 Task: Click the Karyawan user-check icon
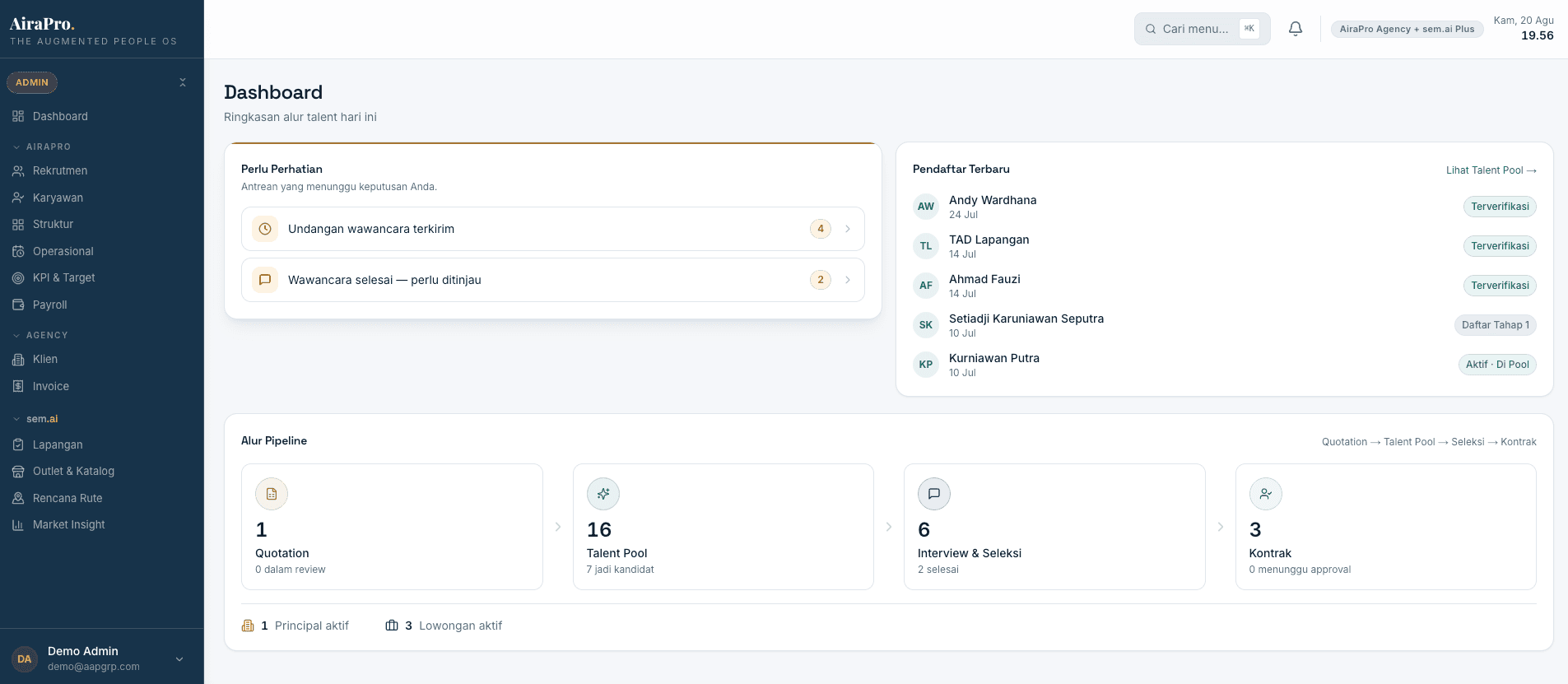point(18,198)
